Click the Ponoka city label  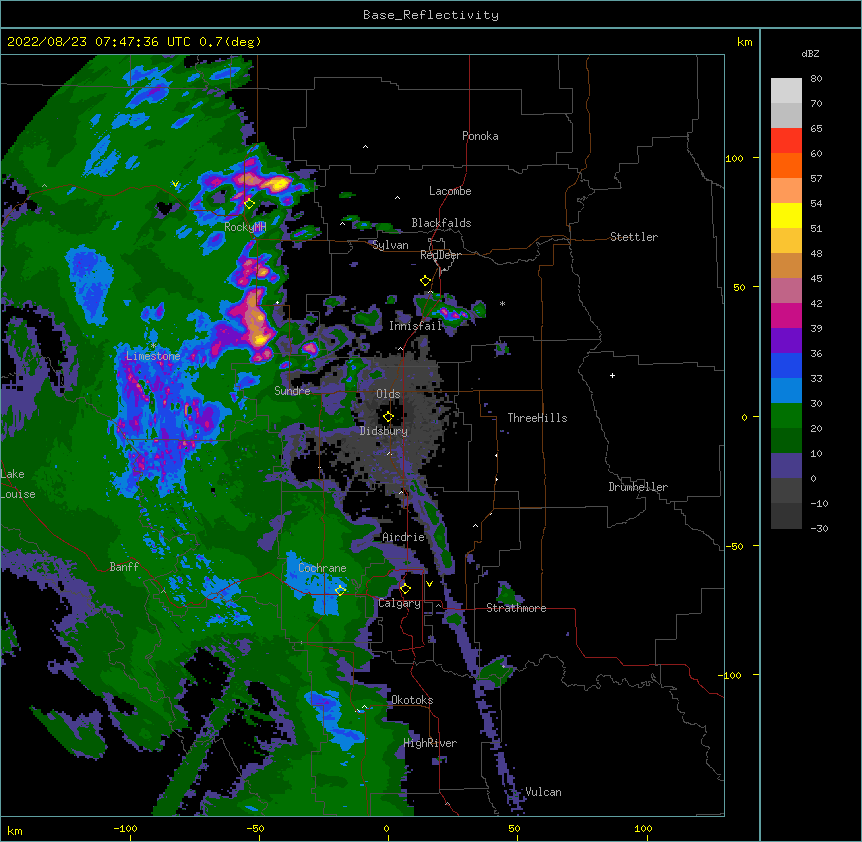coord(480,136)
